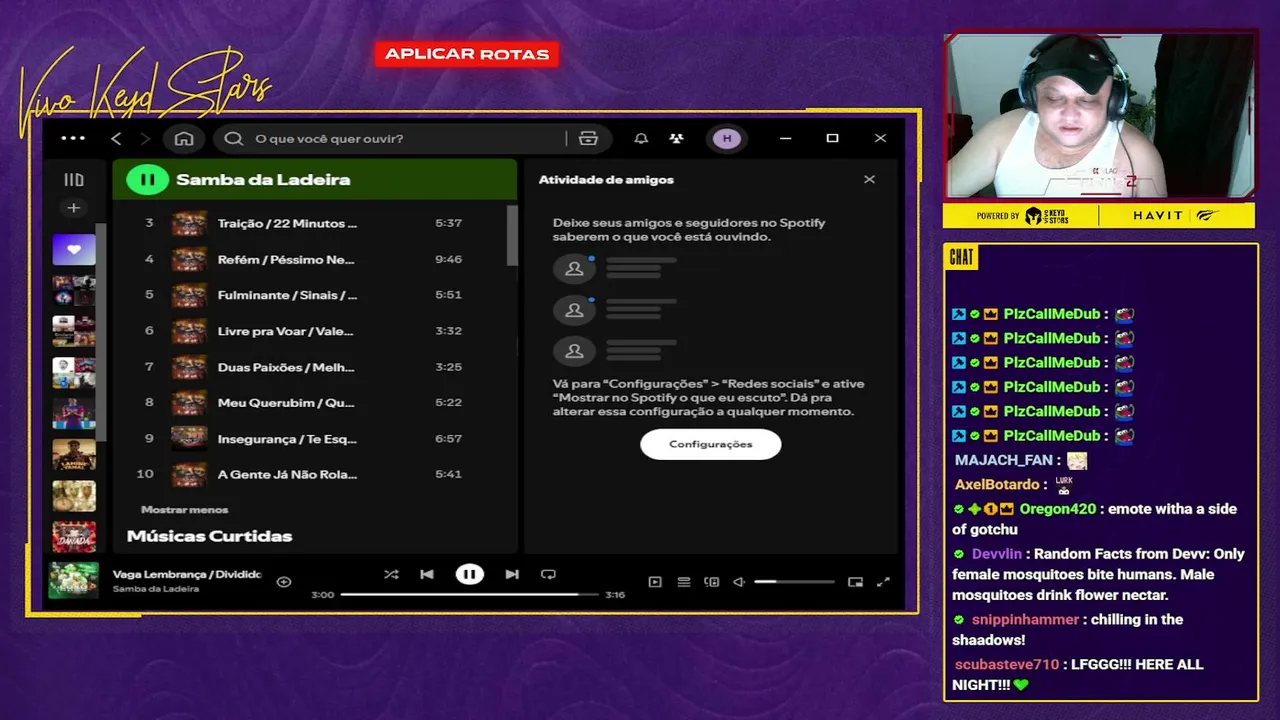The width and height of the screenshot is (1280, 720).
Task: Click chat username scubasteve710
Action: pyautogui.click(x=1007, y=664)
